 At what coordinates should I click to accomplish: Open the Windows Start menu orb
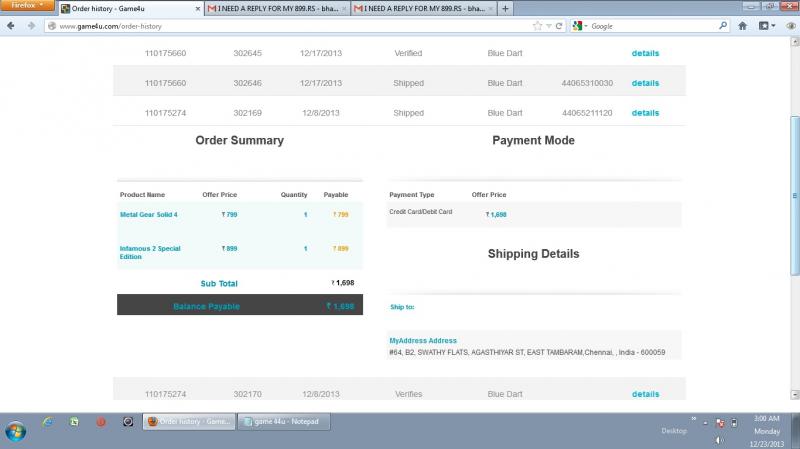(x=15, y=432)
